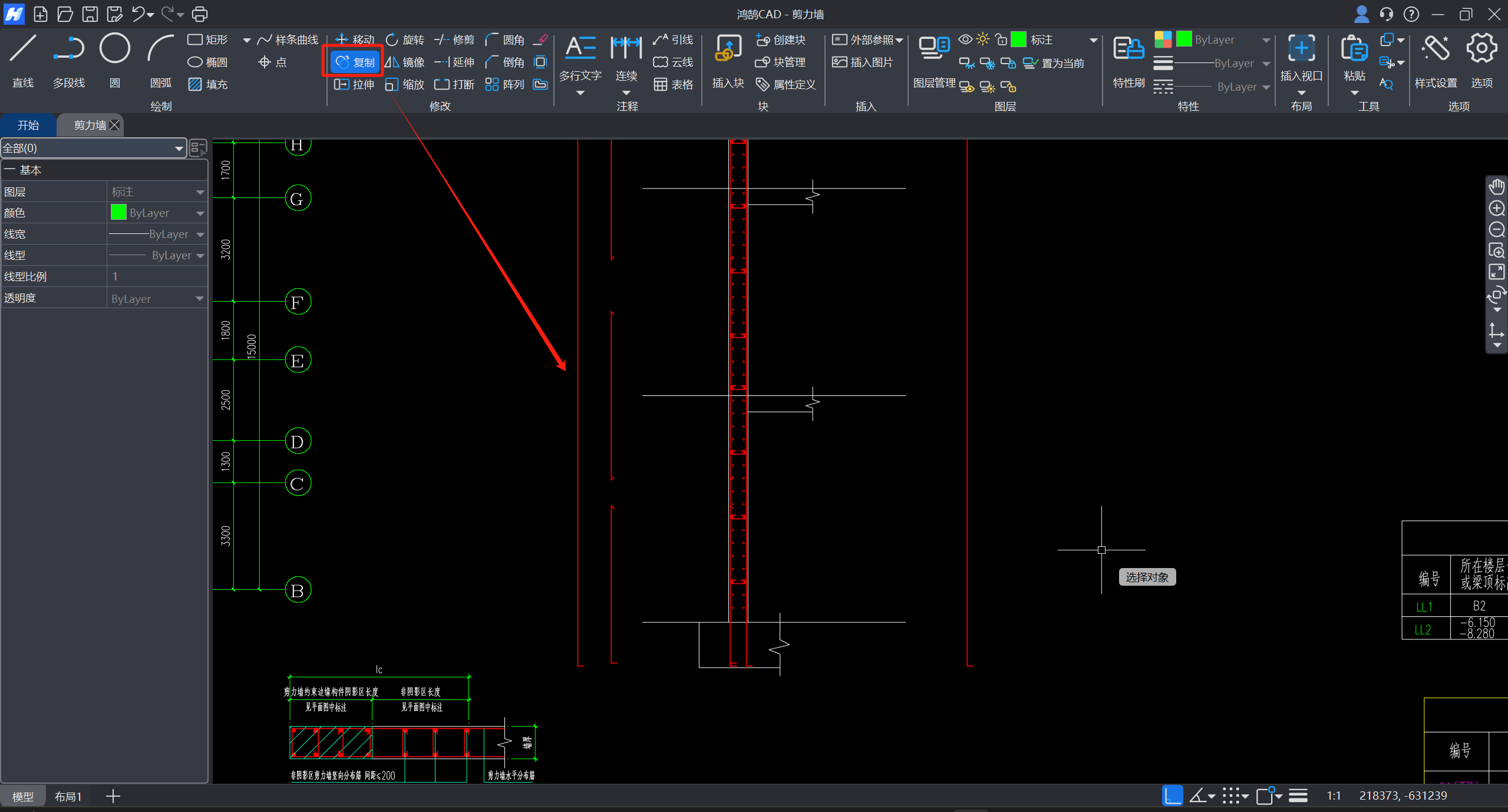Viewport: 1508px width, 812px height.
Task: Click the green color swatch in properties panel
Action: [x=118, y=213]
